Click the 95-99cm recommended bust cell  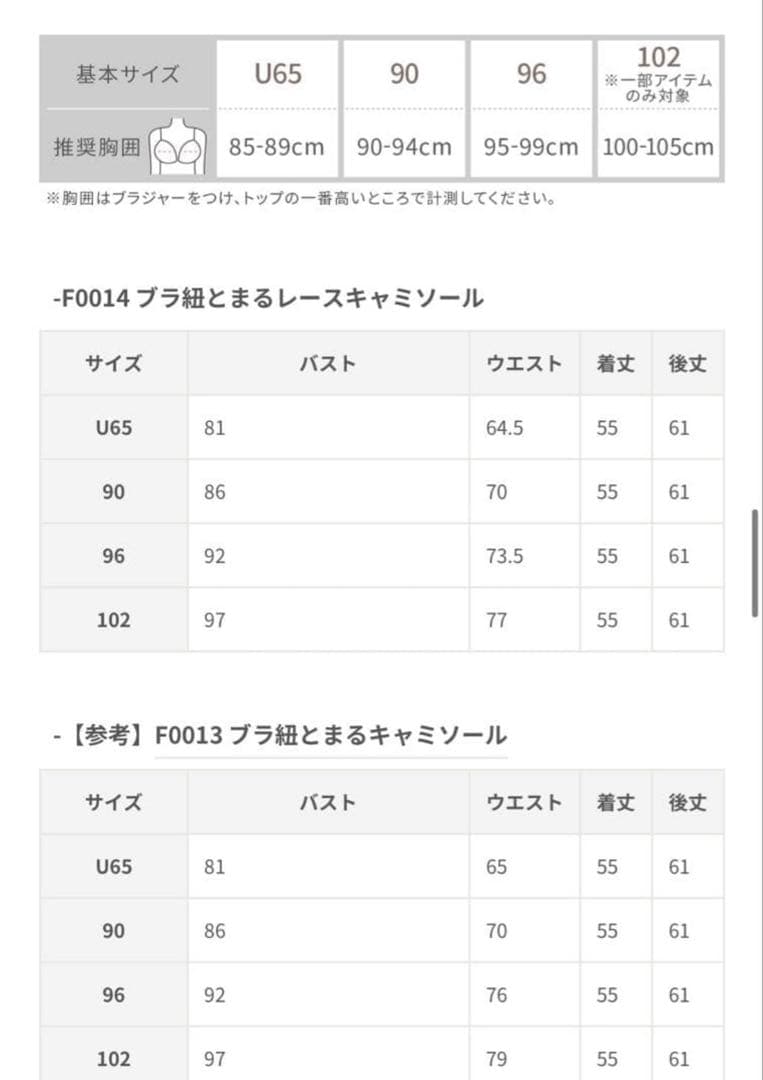[x=531, y=147]
